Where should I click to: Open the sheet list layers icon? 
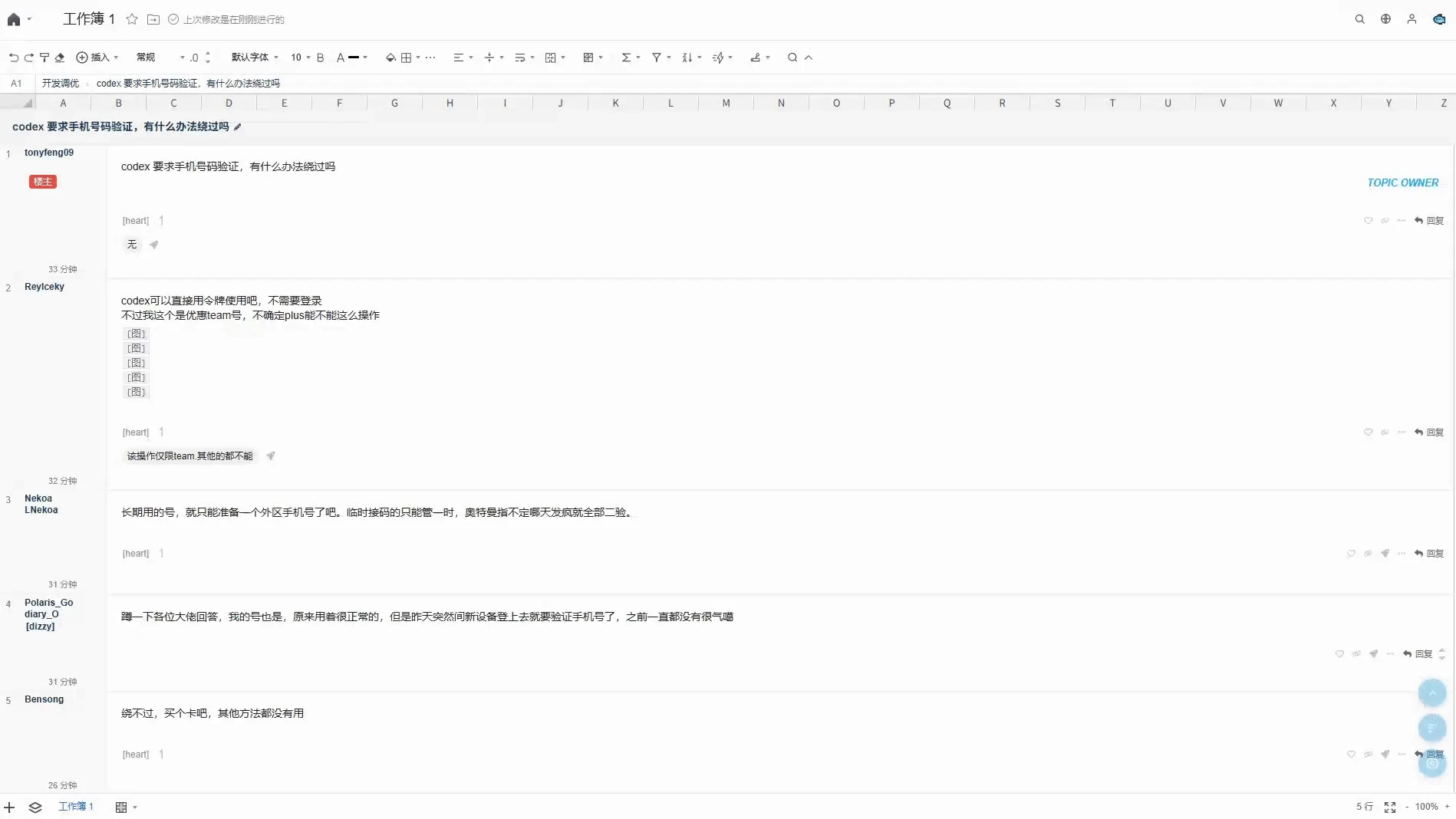pos(35,807)
